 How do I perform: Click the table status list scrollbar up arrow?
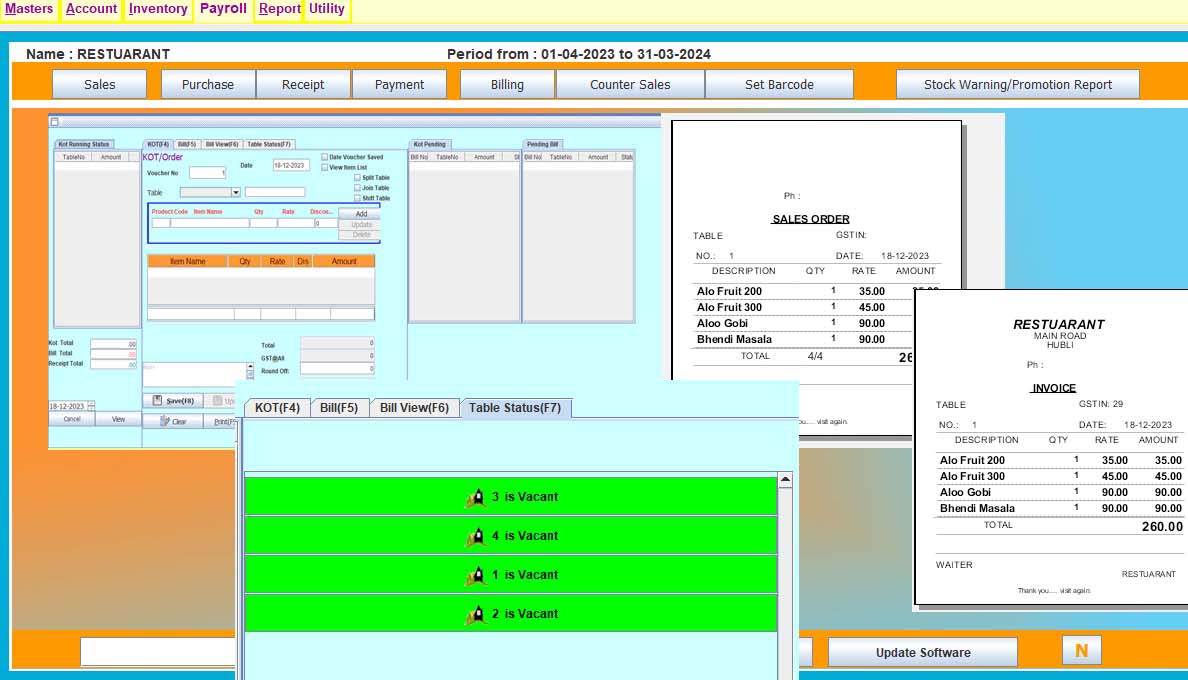785,480
